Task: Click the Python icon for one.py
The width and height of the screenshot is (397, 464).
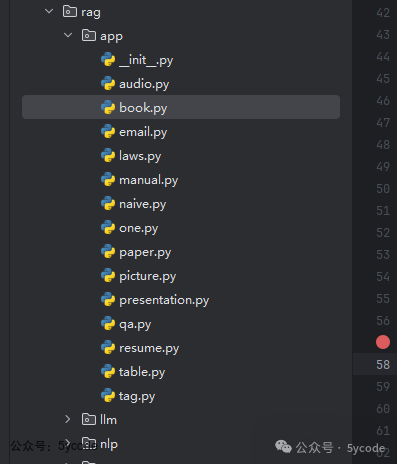Action: point(108,228)
